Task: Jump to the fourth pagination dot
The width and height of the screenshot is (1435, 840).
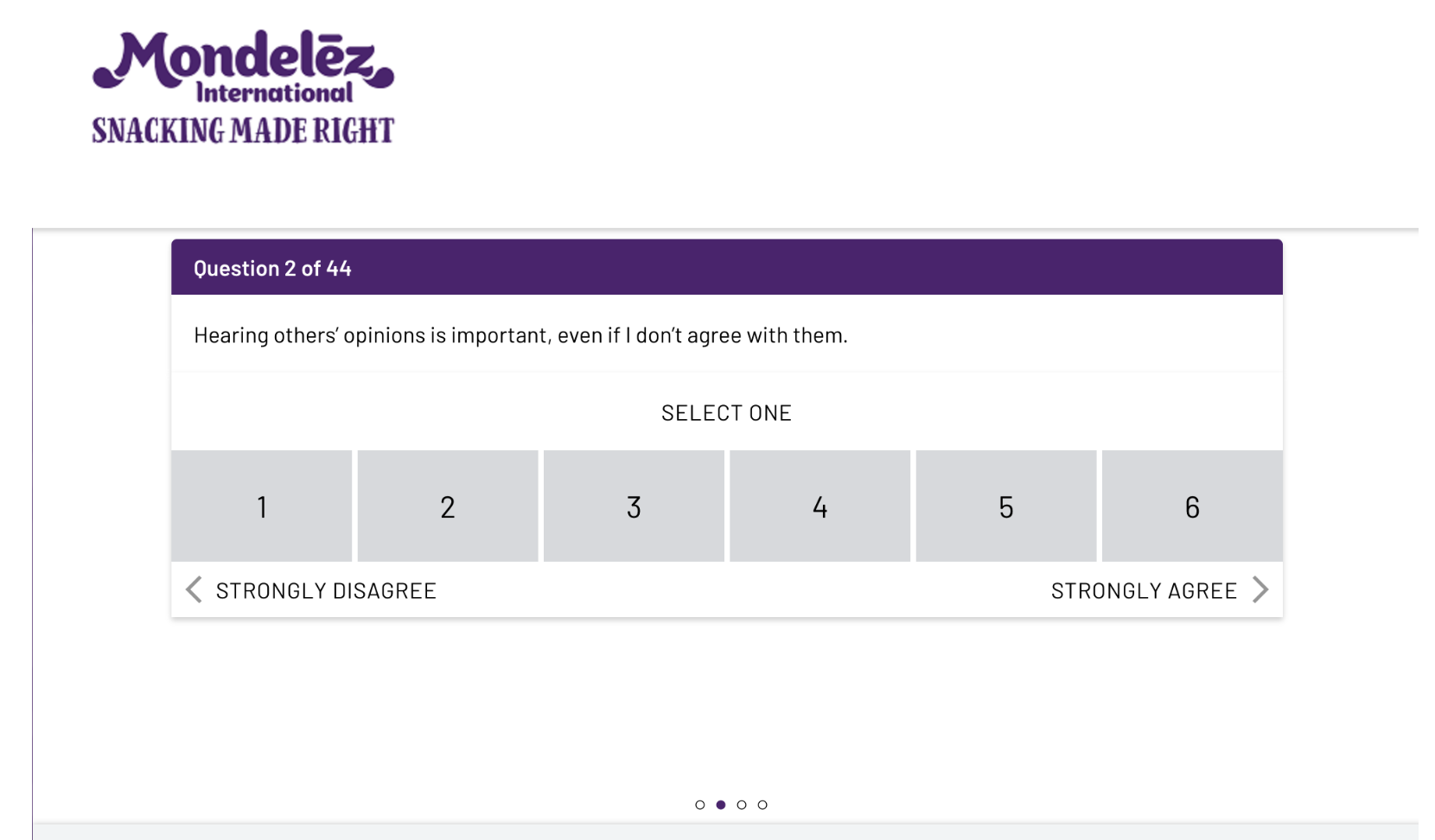Action: coord(762,805)
